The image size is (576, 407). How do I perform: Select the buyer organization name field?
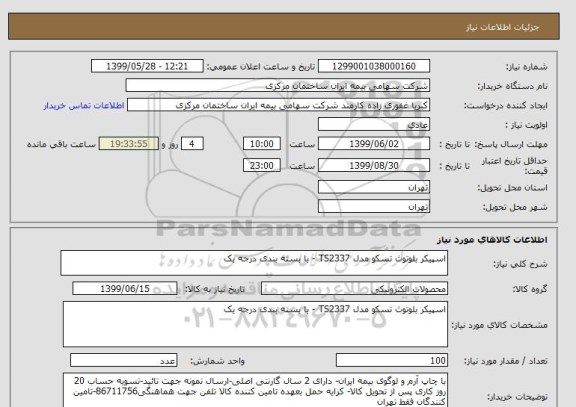[277, 86]
